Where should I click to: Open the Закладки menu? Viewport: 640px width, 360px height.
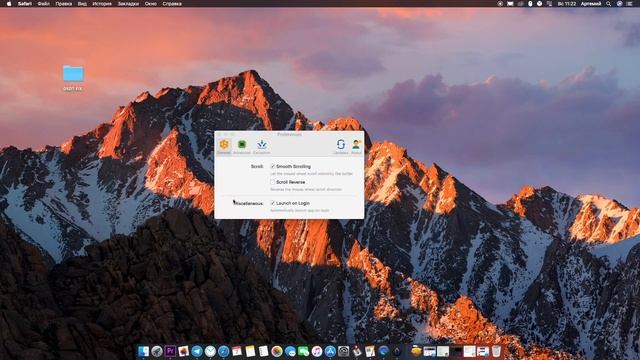click(128, 4)
